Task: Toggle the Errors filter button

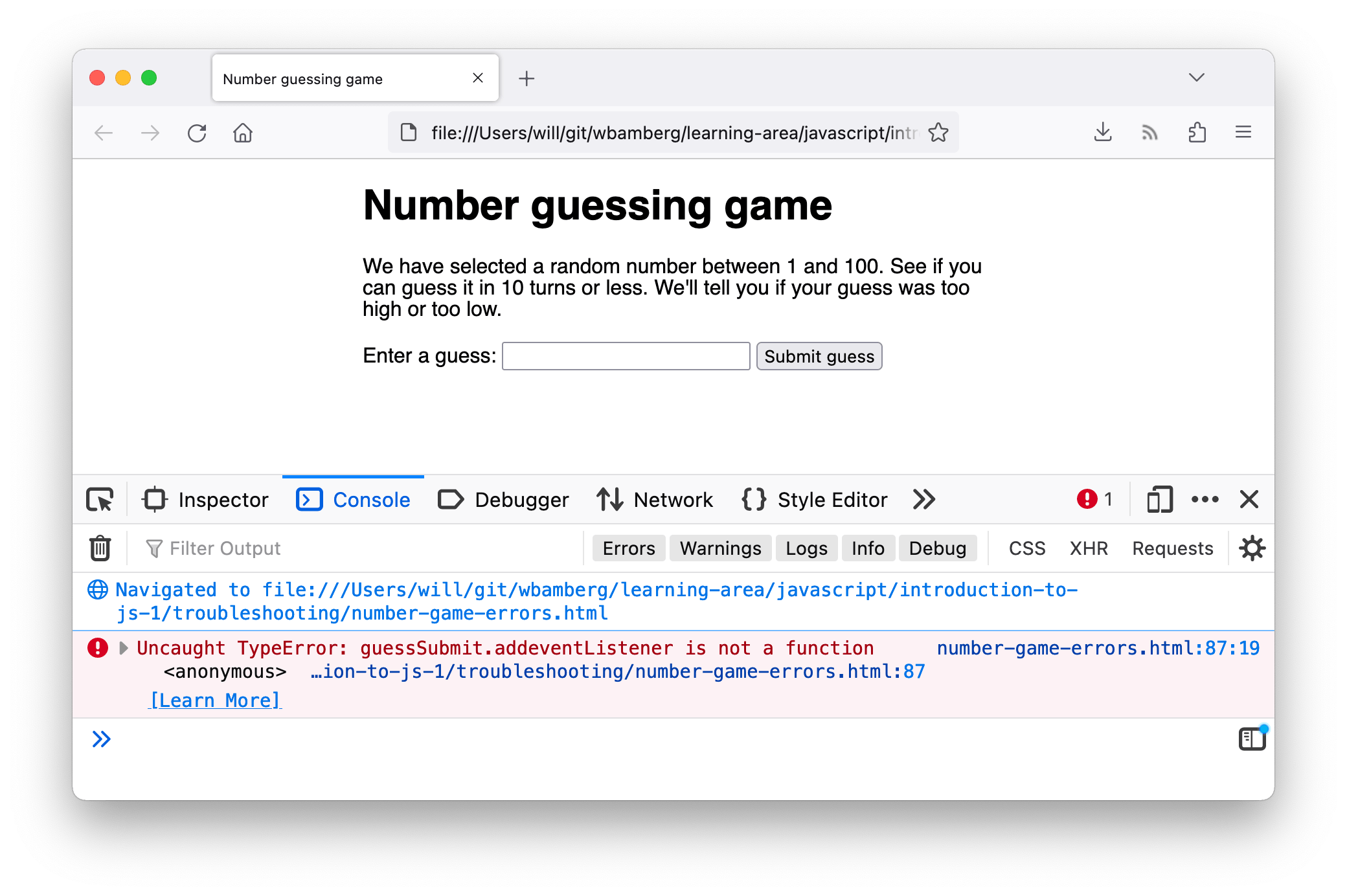Action: pyautogui.click(x=626, y=549)
